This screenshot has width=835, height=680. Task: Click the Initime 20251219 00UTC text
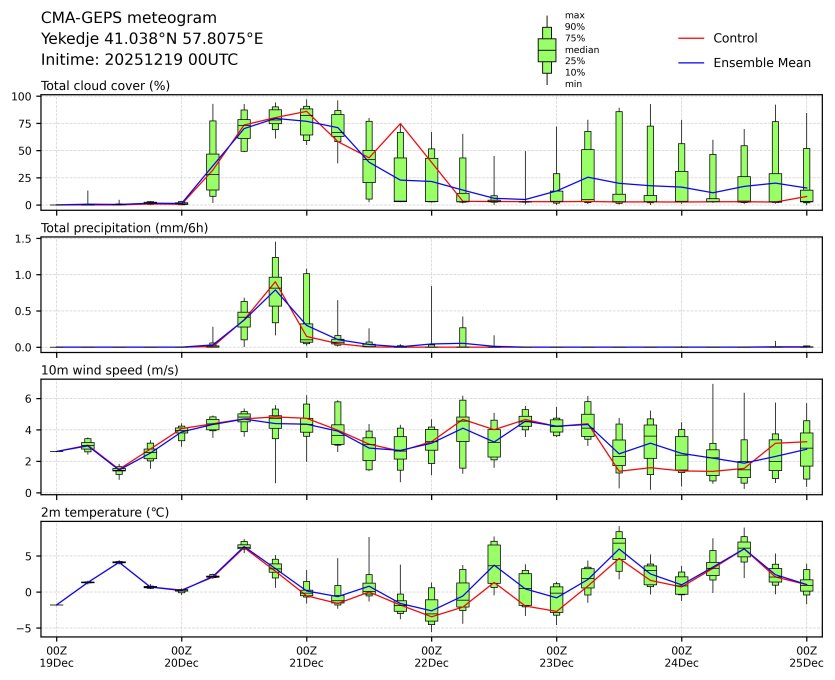click(139, 59)
